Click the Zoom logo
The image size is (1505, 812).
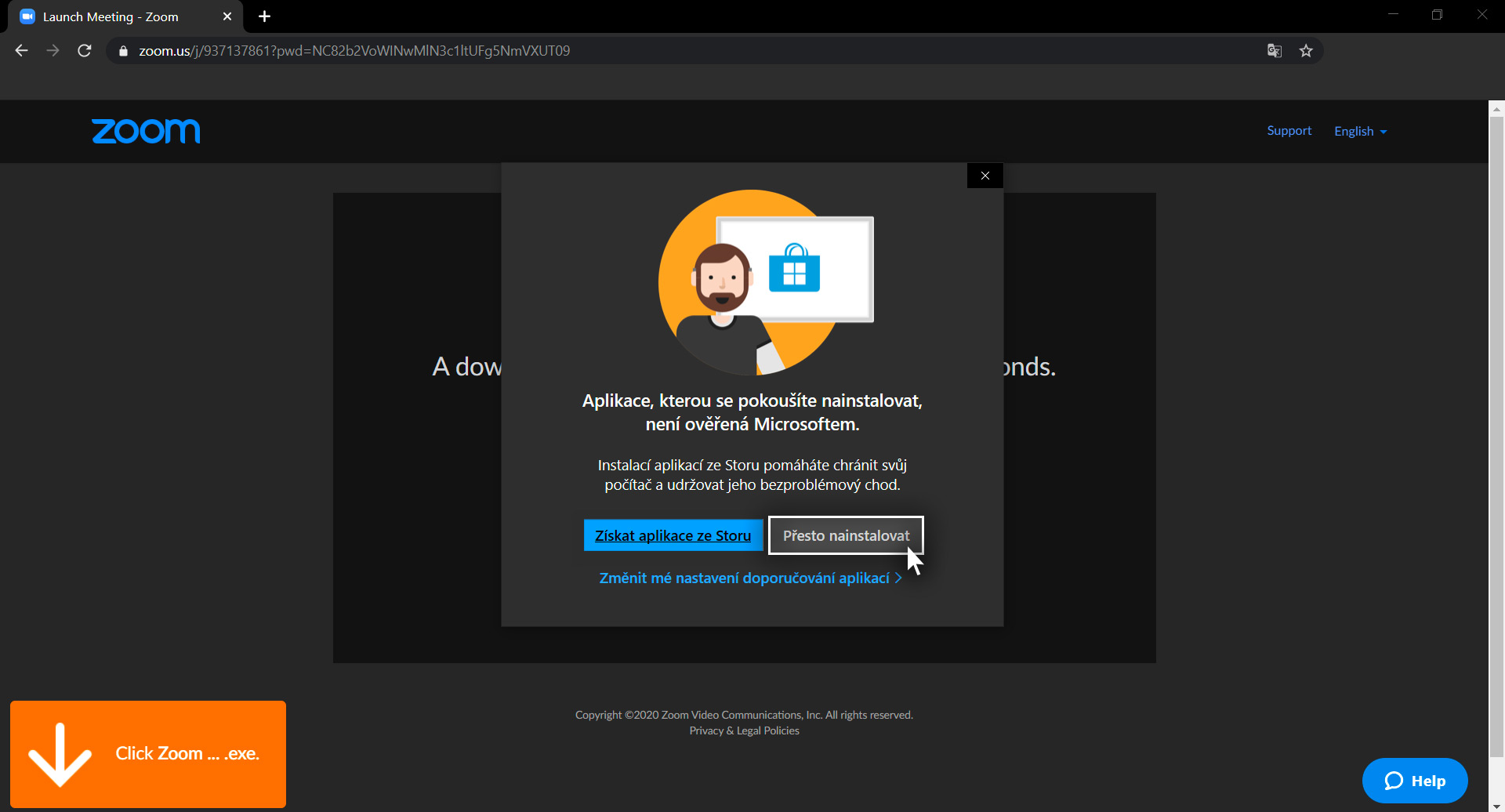pos(146,131)
